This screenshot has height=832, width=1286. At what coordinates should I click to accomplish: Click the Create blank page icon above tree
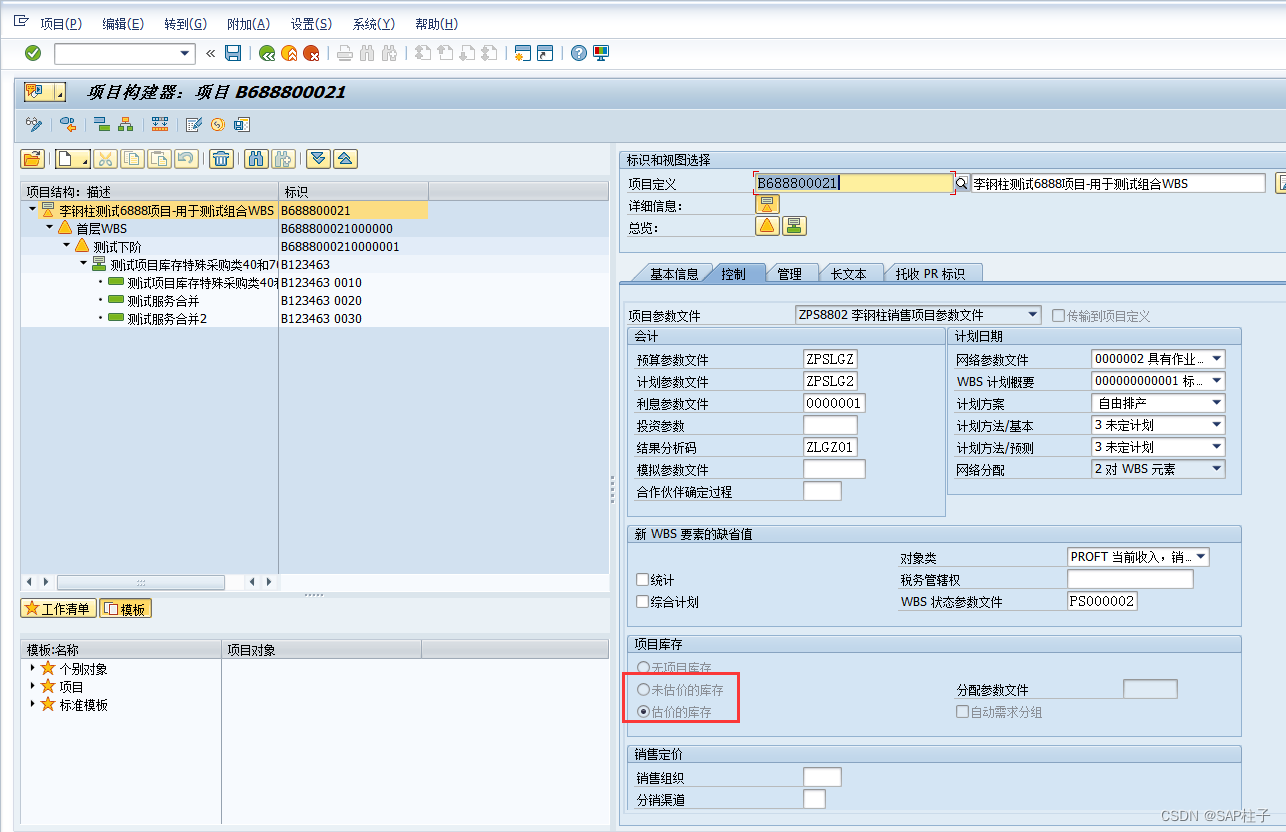point(72,158)
